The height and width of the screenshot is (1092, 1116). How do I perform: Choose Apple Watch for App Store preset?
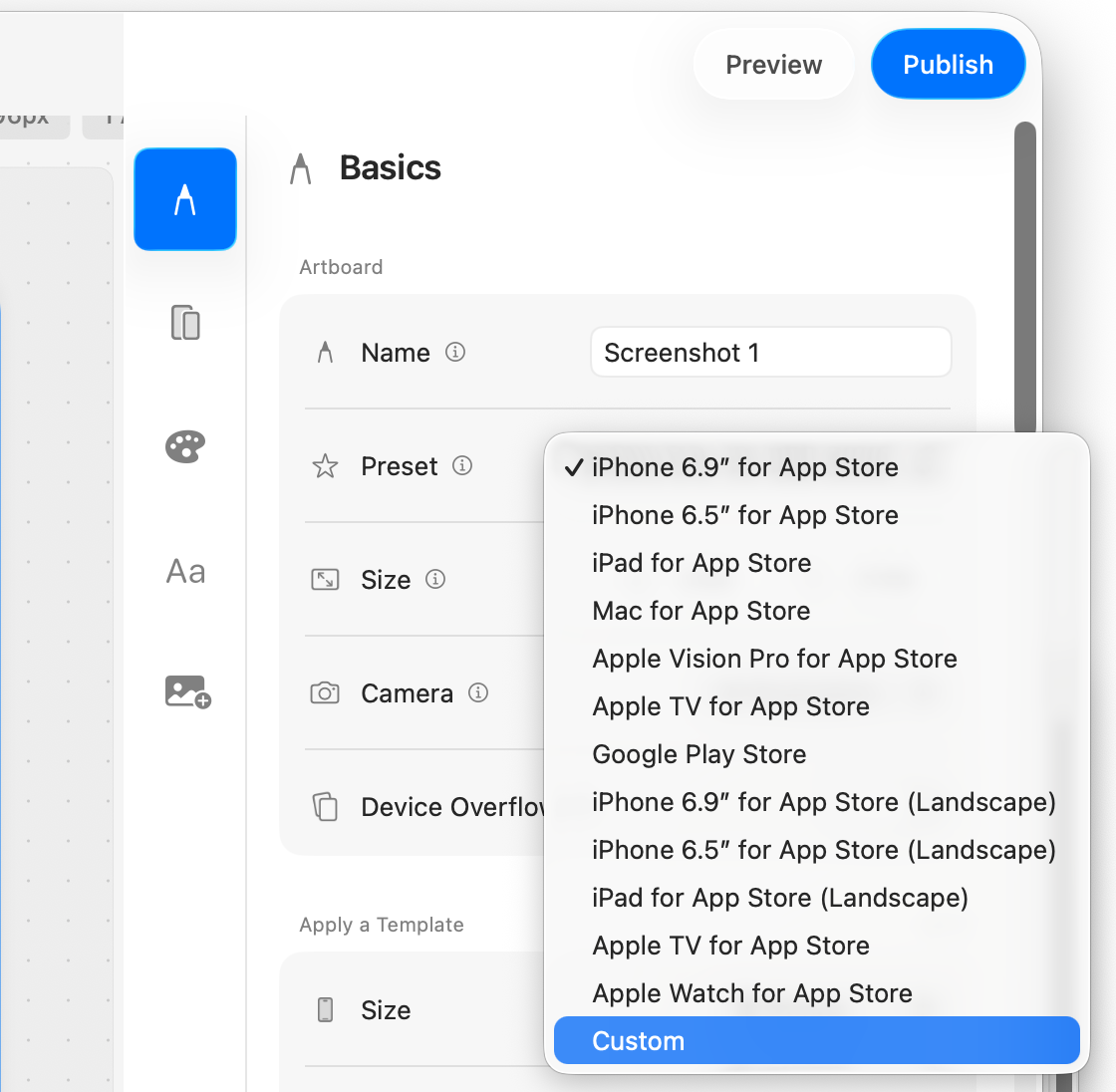click(x=816, y=993)
